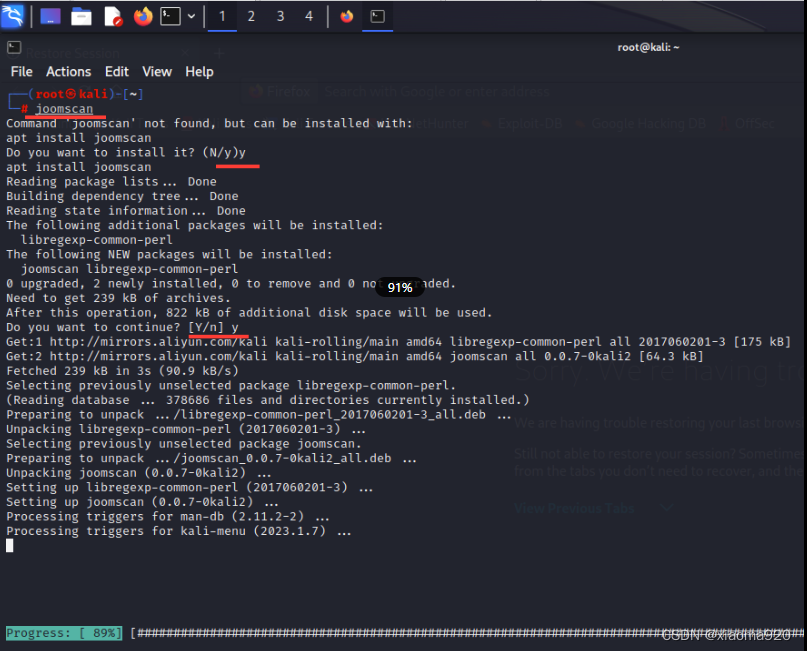The width and height of the screenshot is (807, 651).
Task: Focus the Firefox window in taskbar
Action: point(347,16)
